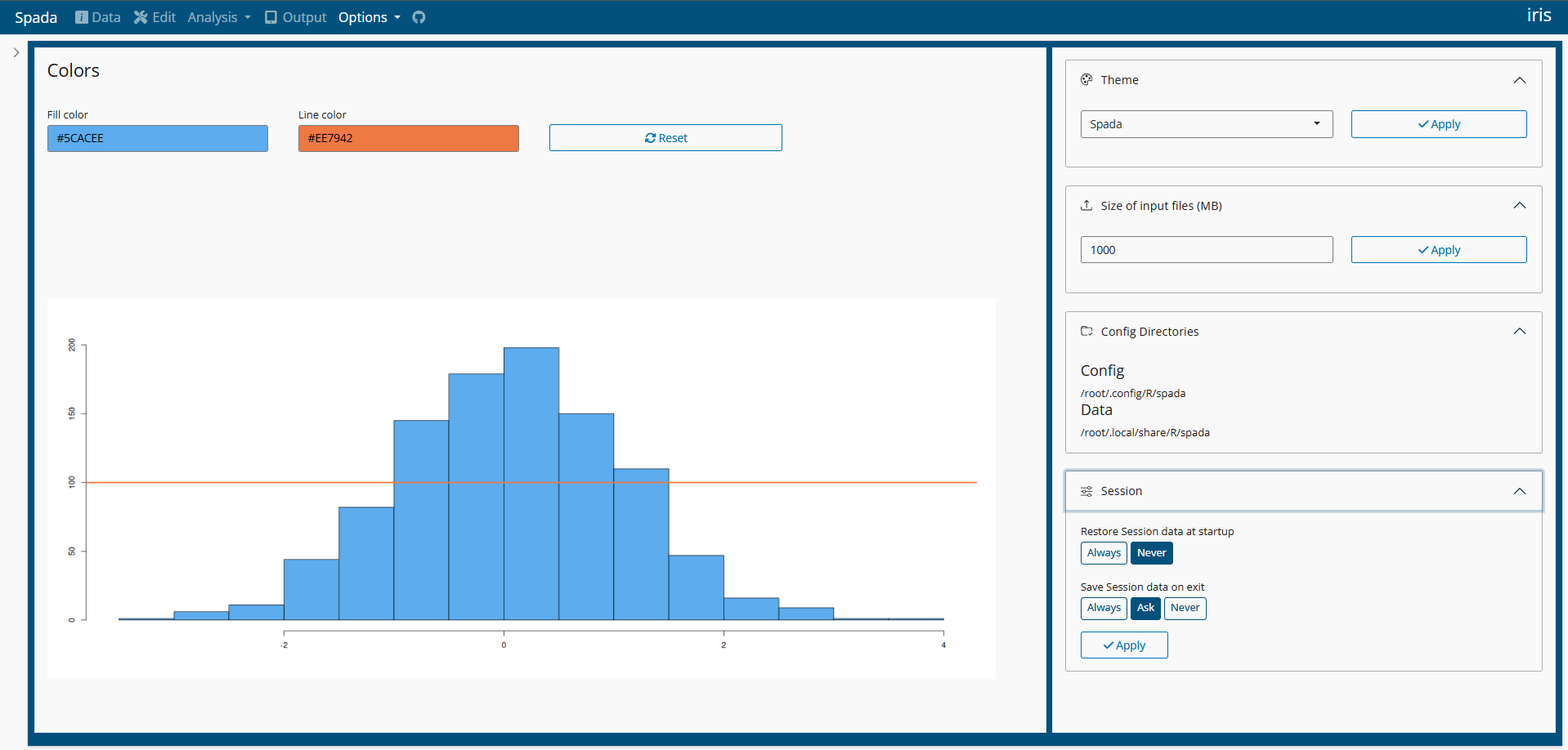The image size is (1568, 750).
Task: Open the Fill color picker #5CACEE
Action: [158, 138]
